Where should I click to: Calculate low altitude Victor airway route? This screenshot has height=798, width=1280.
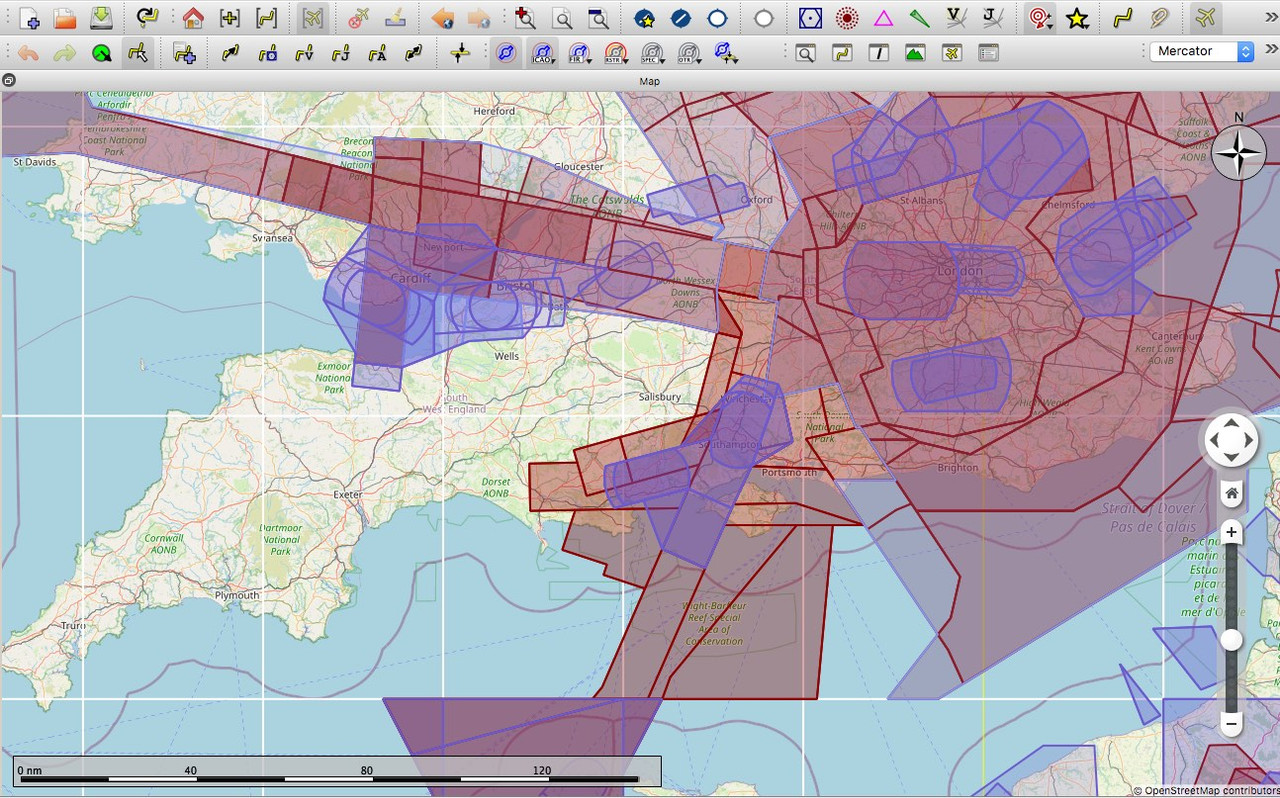pyautogui.click(x=304, y=53)
